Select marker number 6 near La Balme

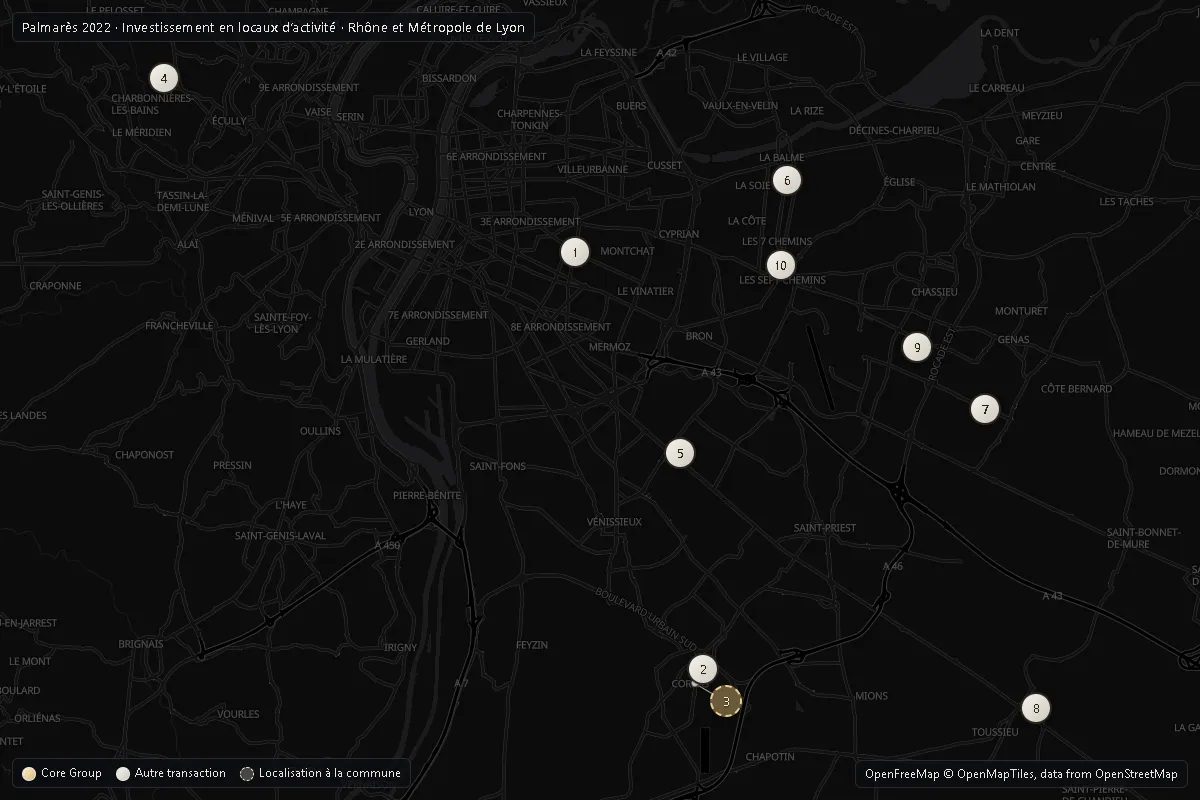pos(787,181)
